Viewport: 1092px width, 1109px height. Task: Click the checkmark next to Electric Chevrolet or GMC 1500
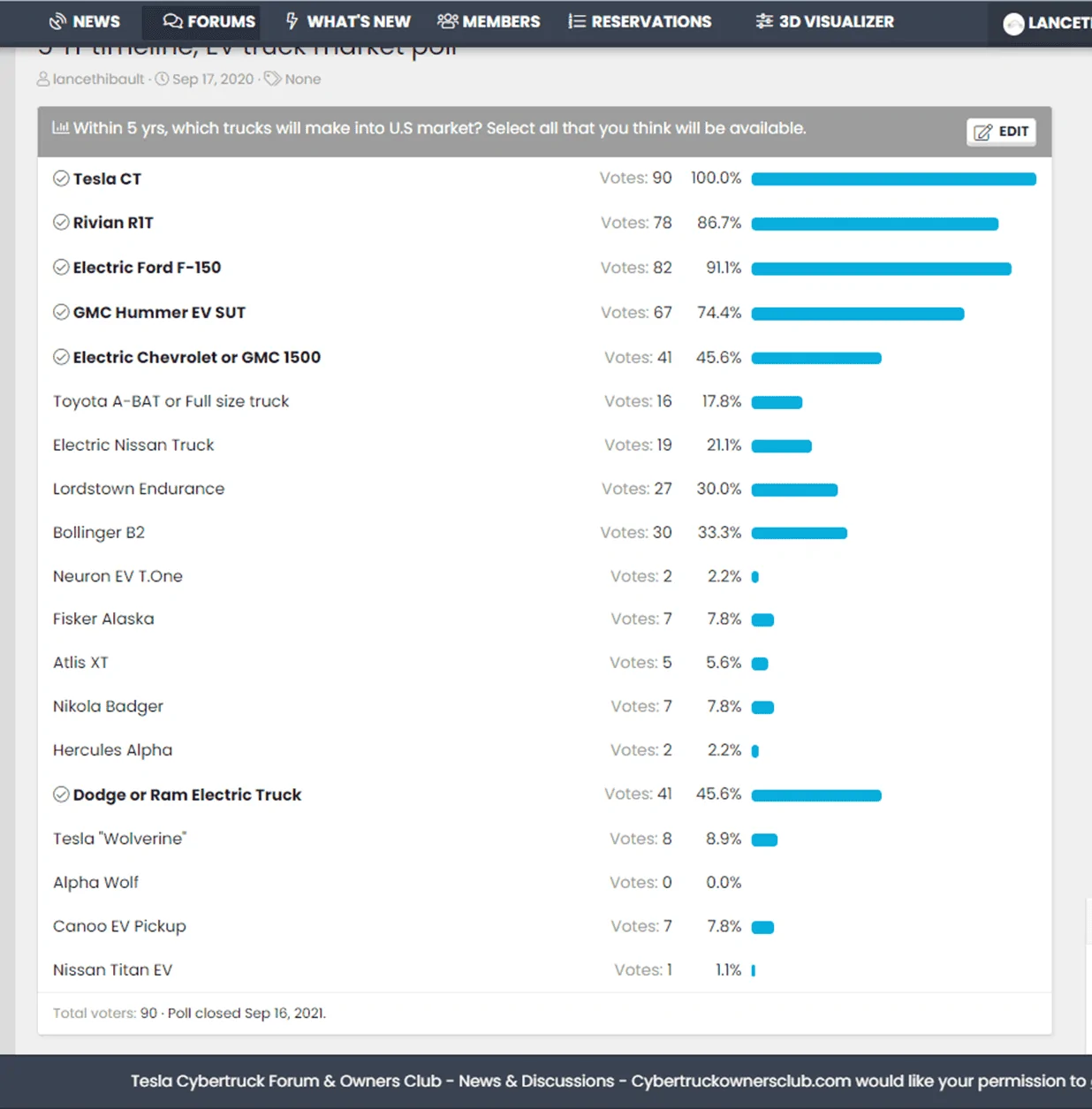(61, 357)
